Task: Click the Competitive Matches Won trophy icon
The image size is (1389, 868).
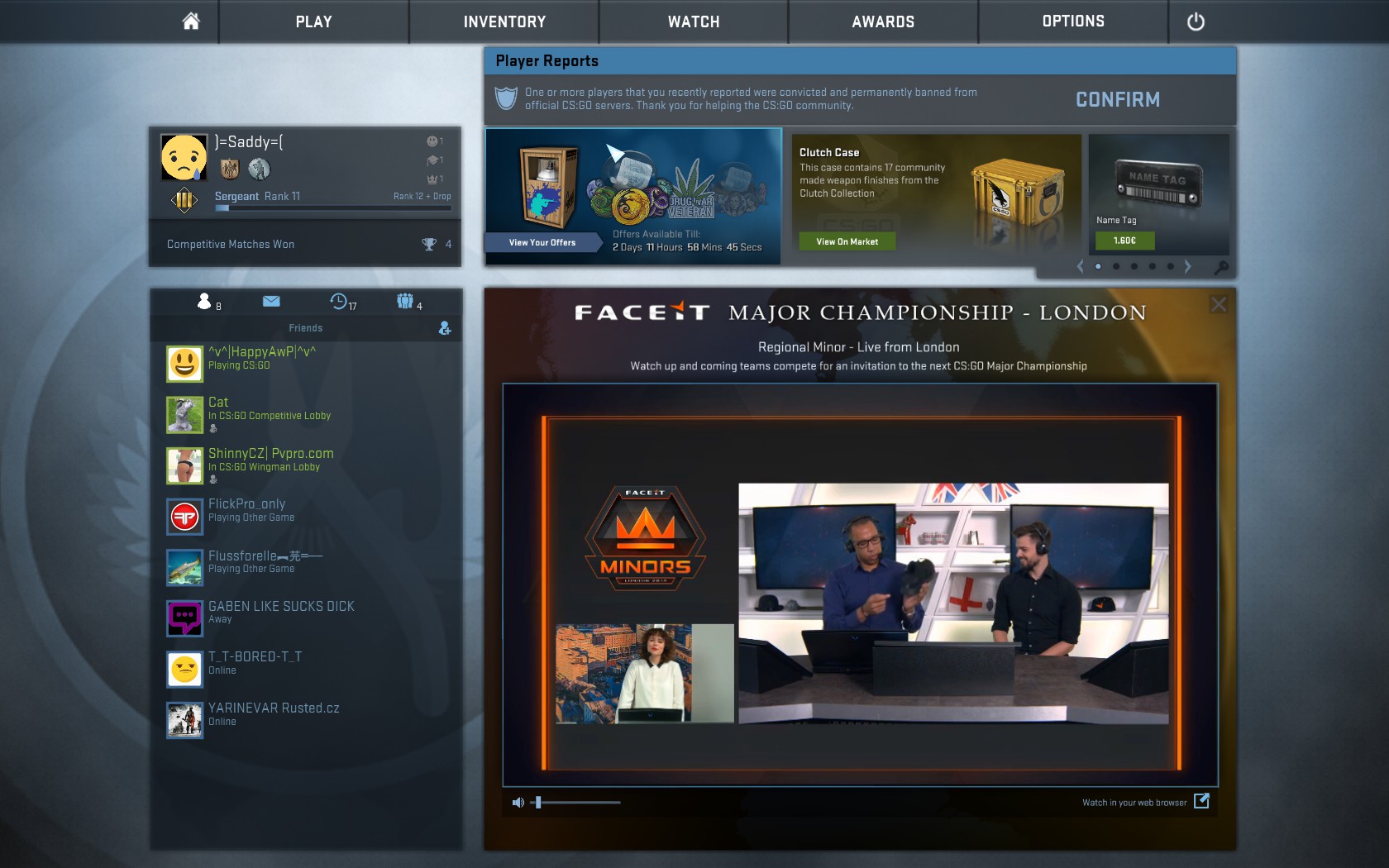Action: tap(429, 244)
